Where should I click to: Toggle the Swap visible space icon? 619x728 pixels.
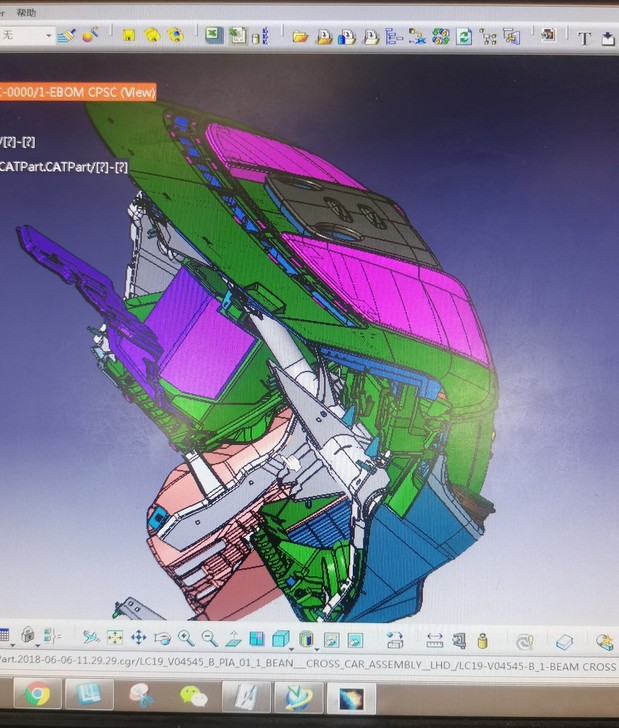[x=355, y=638]
